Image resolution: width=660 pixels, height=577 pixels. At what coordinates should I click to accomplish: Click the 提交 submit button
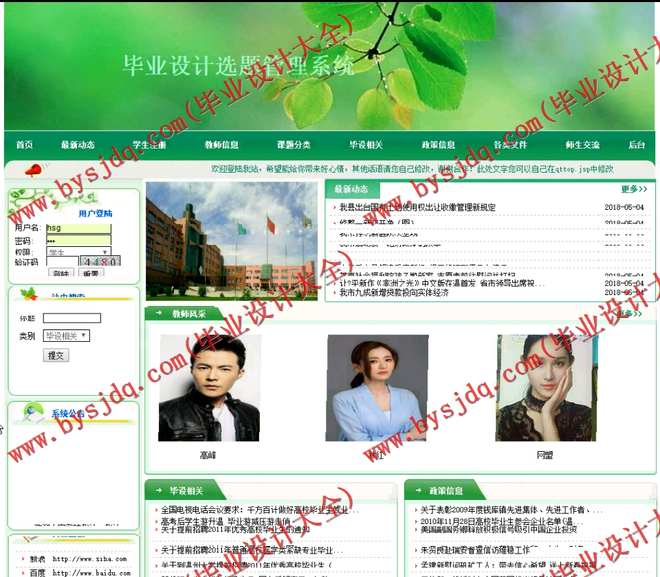(x=56, y=355)
